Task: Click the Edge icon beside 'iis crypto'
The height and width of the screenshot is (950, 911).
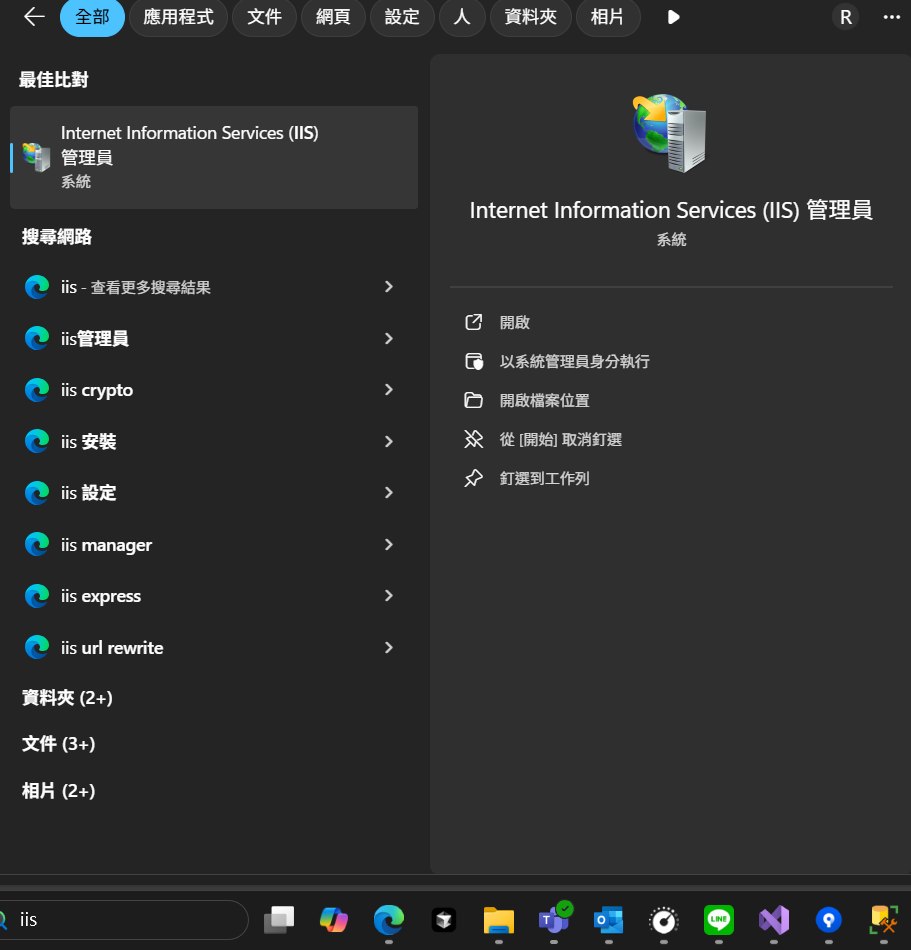Action: pyautogui.click(x=37, y=390)
